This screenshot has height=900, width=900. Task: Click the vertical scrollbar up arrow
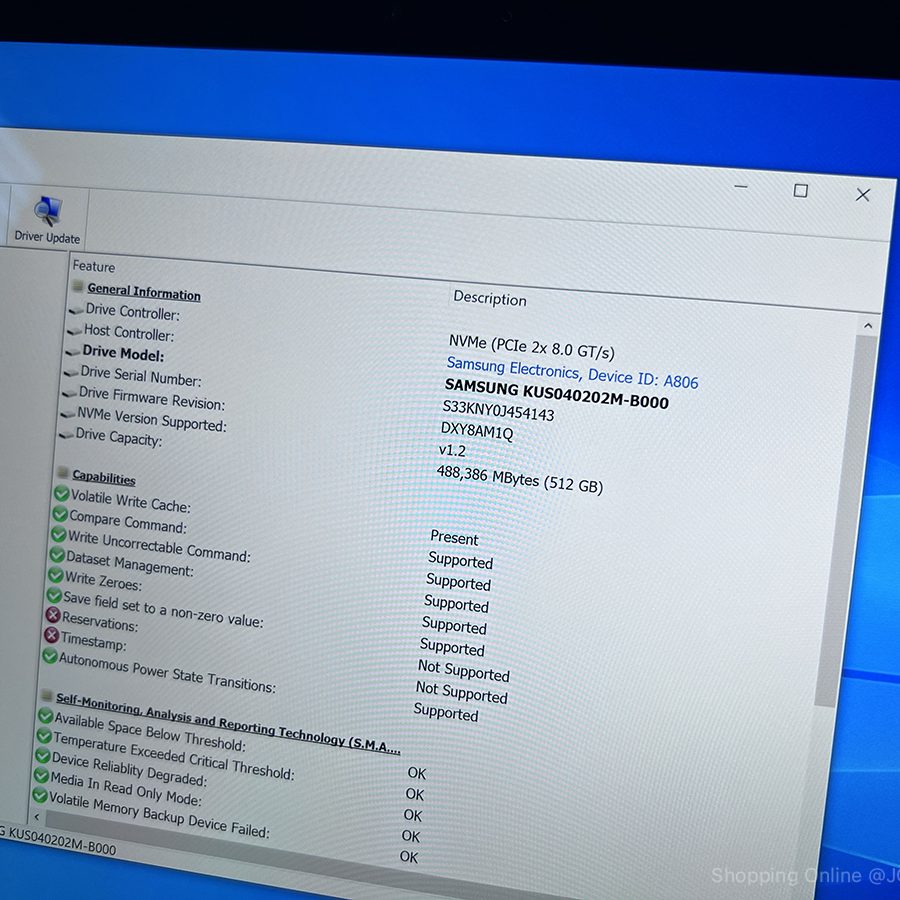click(868, 325)
